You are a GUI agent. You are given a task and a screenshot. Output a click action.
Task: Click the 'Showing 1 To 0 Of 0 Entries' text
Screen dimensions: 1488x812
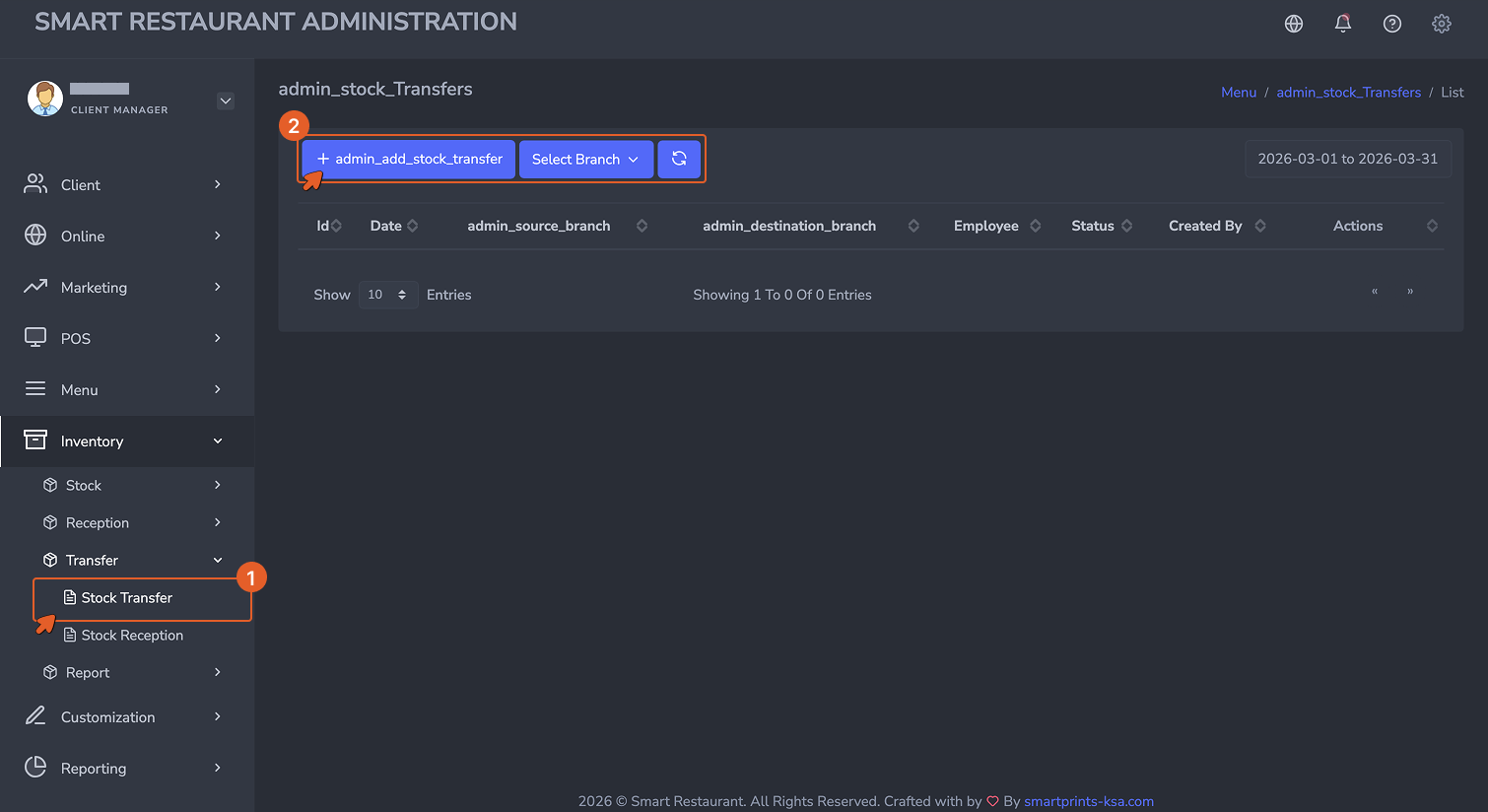(782, 295)
